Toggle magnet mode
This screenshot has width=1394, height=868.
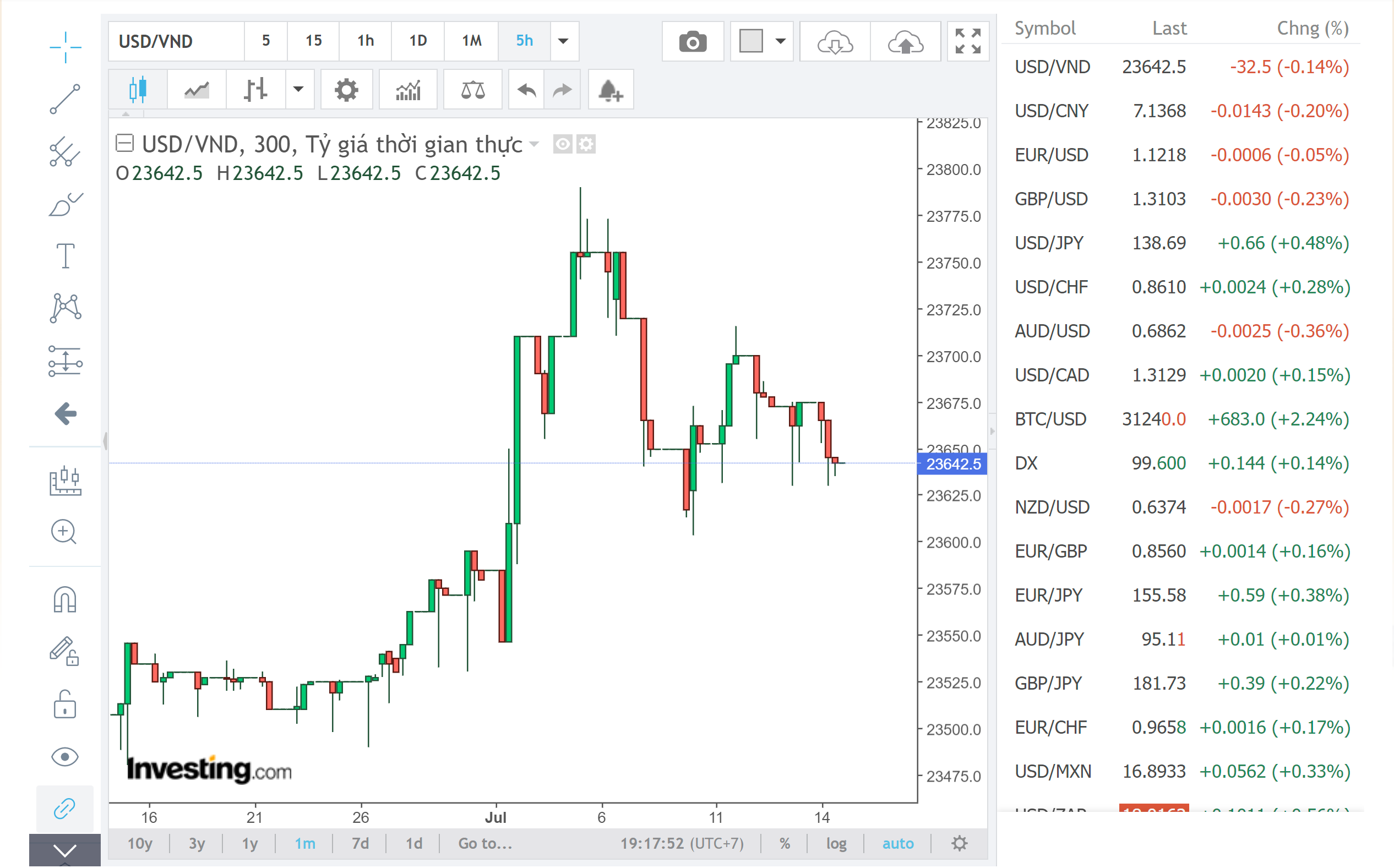pyautogui.click(x=65, y=599)
